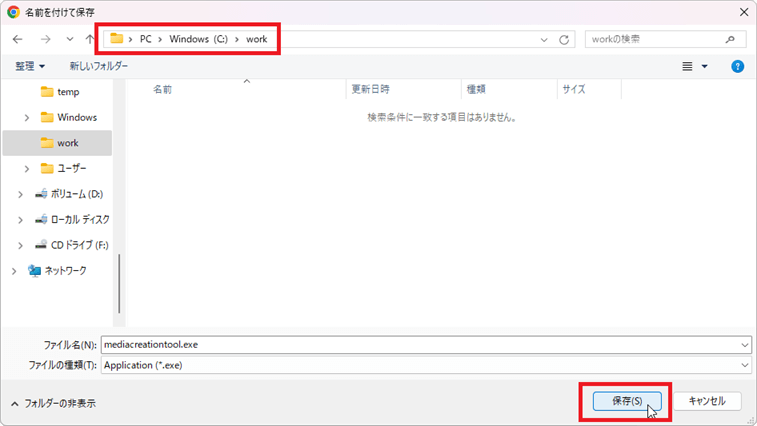Click the view layout icon
The height and width of the screenshot is (426, 757).
point(688,66)
